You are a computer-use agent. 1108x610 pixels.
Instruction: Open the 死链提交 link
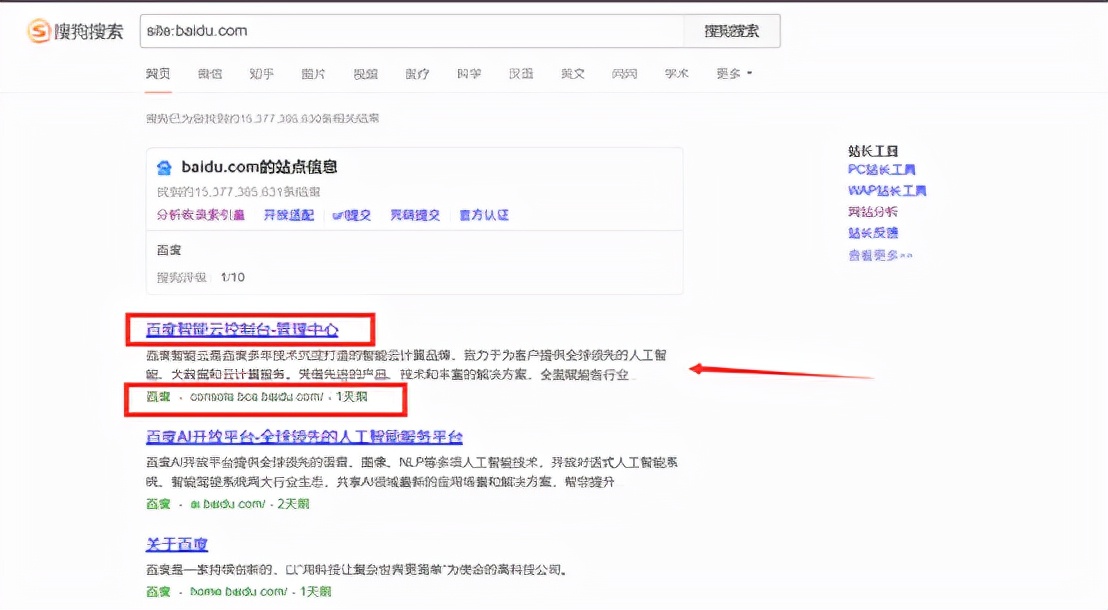pyautogui.click(x=415, y=215)
